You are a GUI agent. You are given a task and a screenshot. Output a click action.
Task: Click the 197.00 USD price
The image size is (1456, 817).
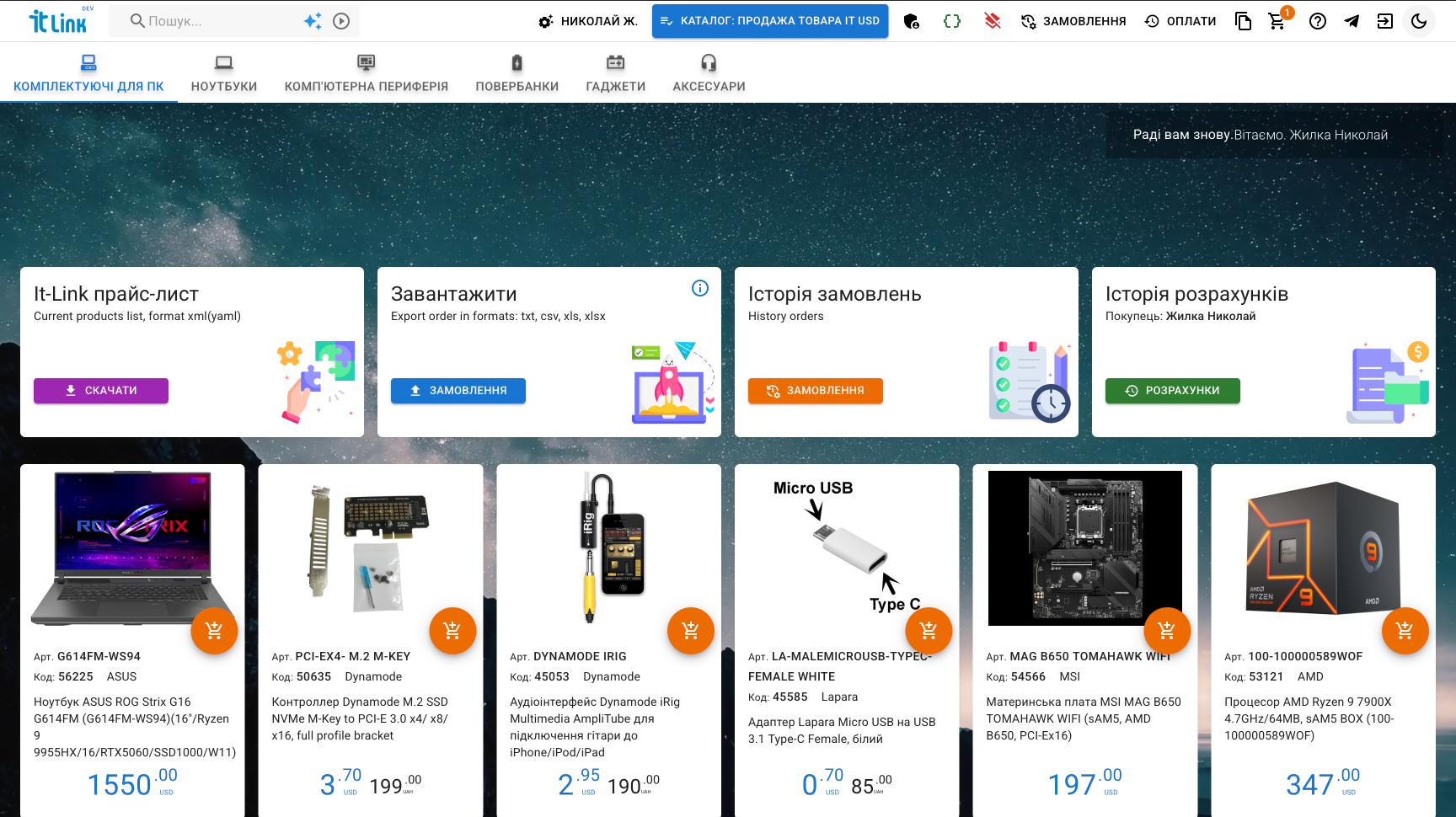(x=1085, y=784)
